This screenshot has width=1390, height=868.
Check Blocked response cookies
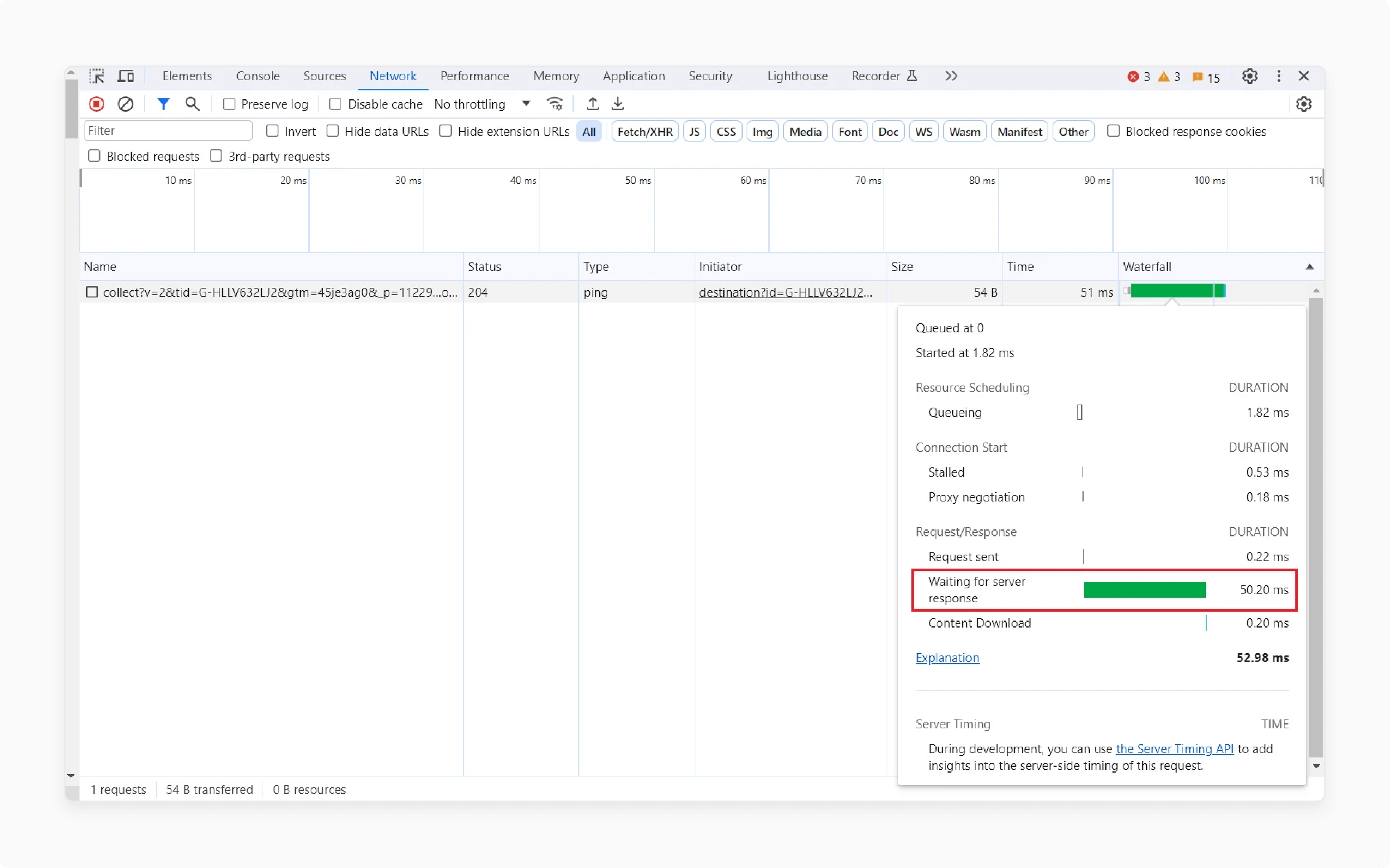[x=1113, y=131]
